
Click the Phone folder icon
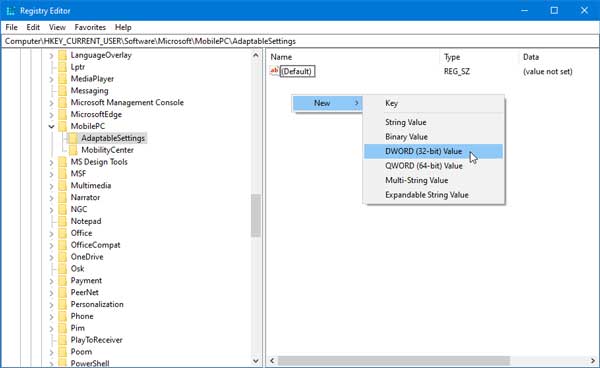tap(62, 316)
